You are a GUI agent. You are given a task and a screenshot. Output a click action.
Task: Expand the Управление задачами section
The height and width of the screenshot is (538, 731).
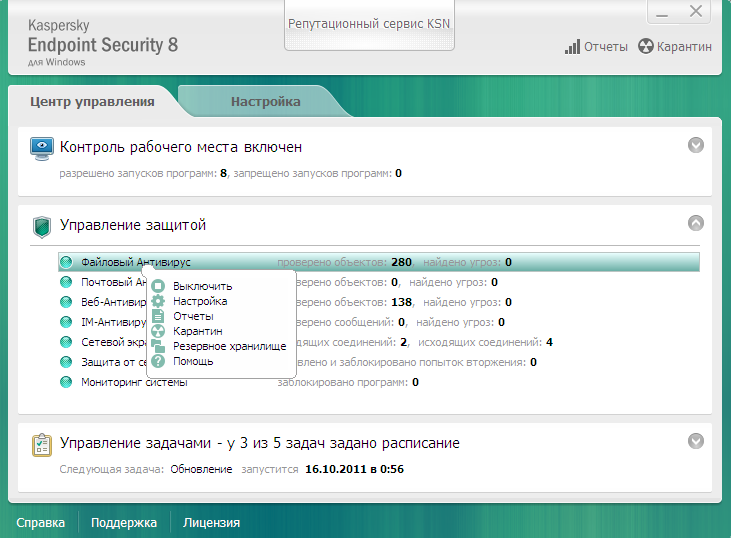[x=696, y=441]
